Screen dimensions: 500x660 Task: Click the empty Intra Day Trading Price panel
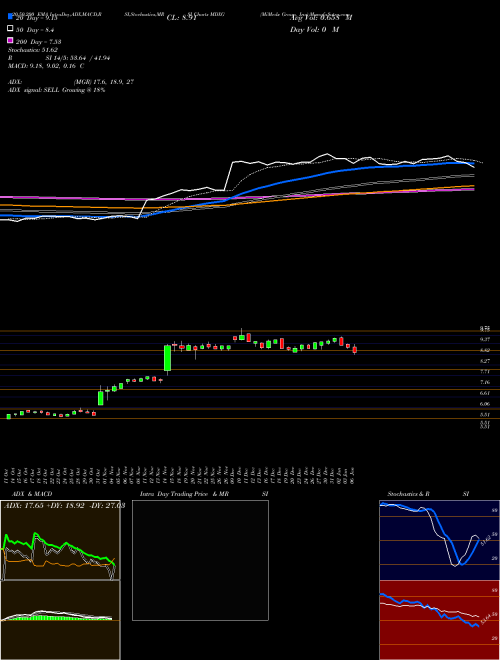click(x=200, y=560)
